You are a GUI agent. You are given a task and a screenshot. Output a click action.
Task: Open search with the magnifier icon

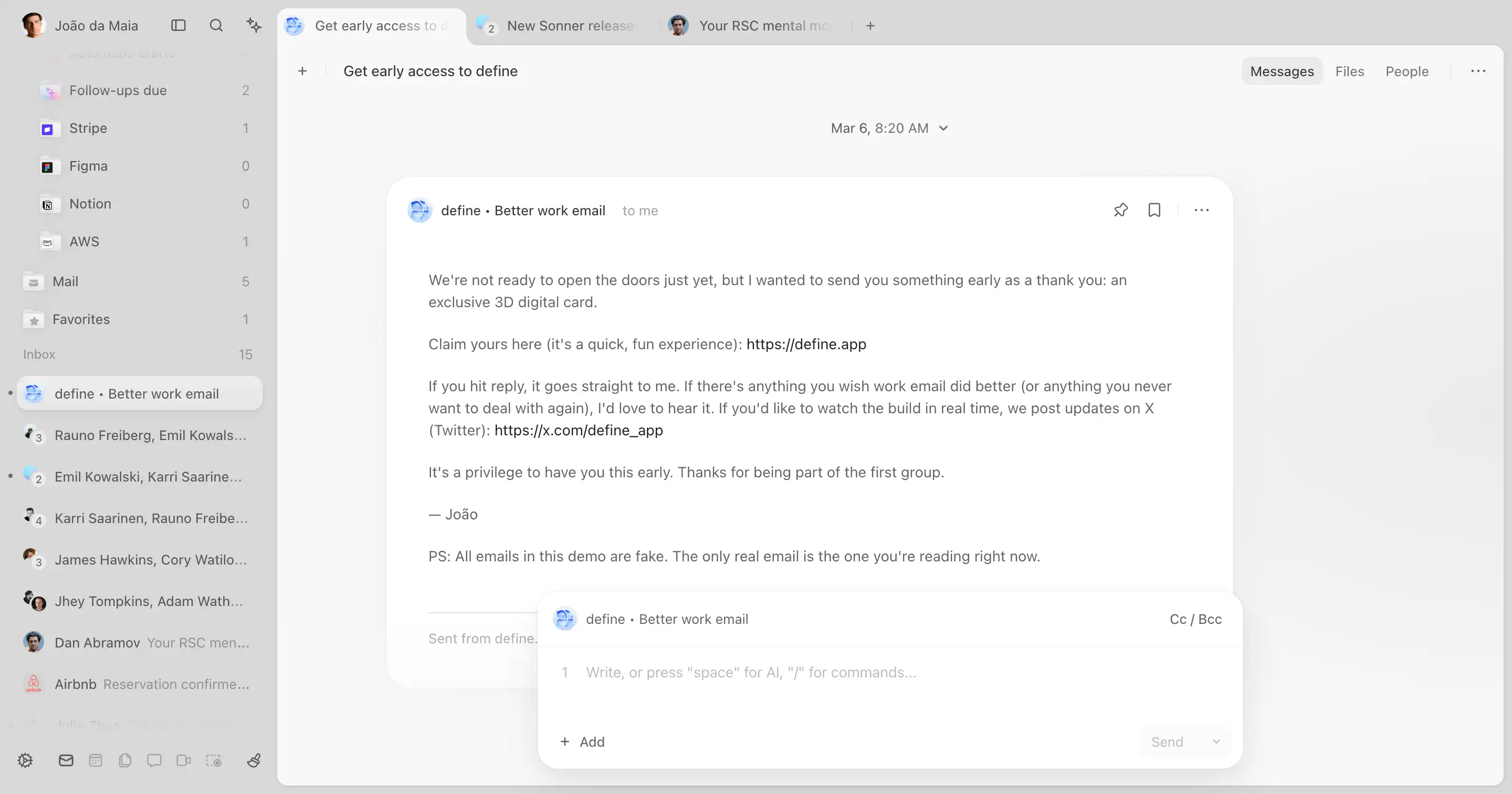[216, 25]
